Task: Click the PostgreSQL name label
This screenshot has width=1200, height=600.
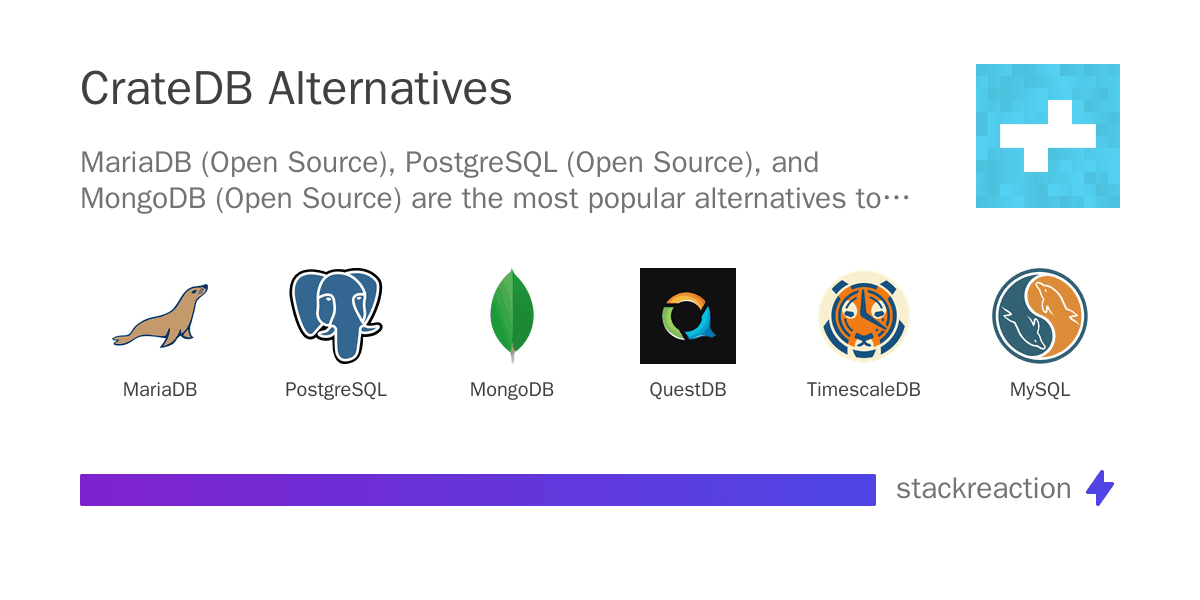Action: pyautogui.click(x=336, y=390)
